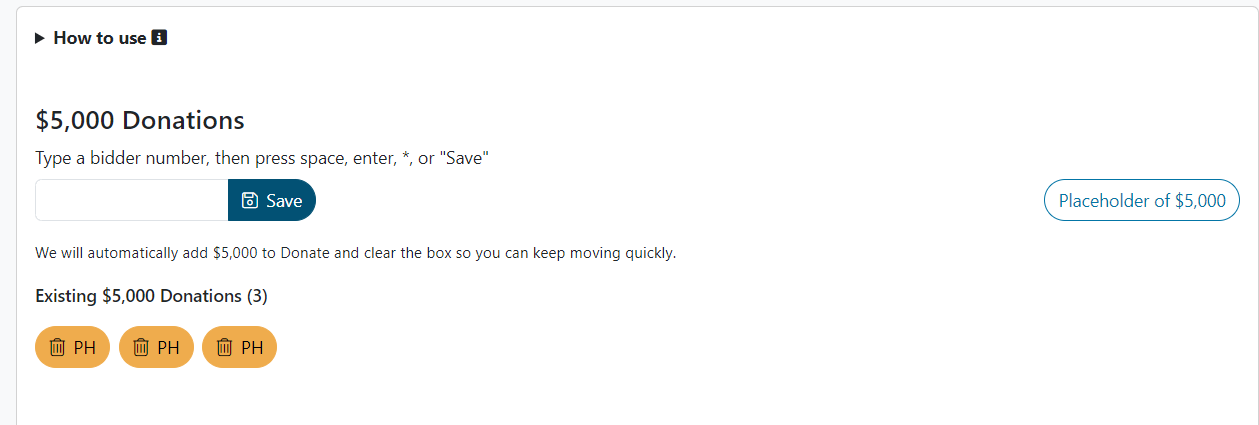This screenshot has height=425, width=1259.
Task: Expand the How to use disclosure triangle
Action: [x=40, y=38]
